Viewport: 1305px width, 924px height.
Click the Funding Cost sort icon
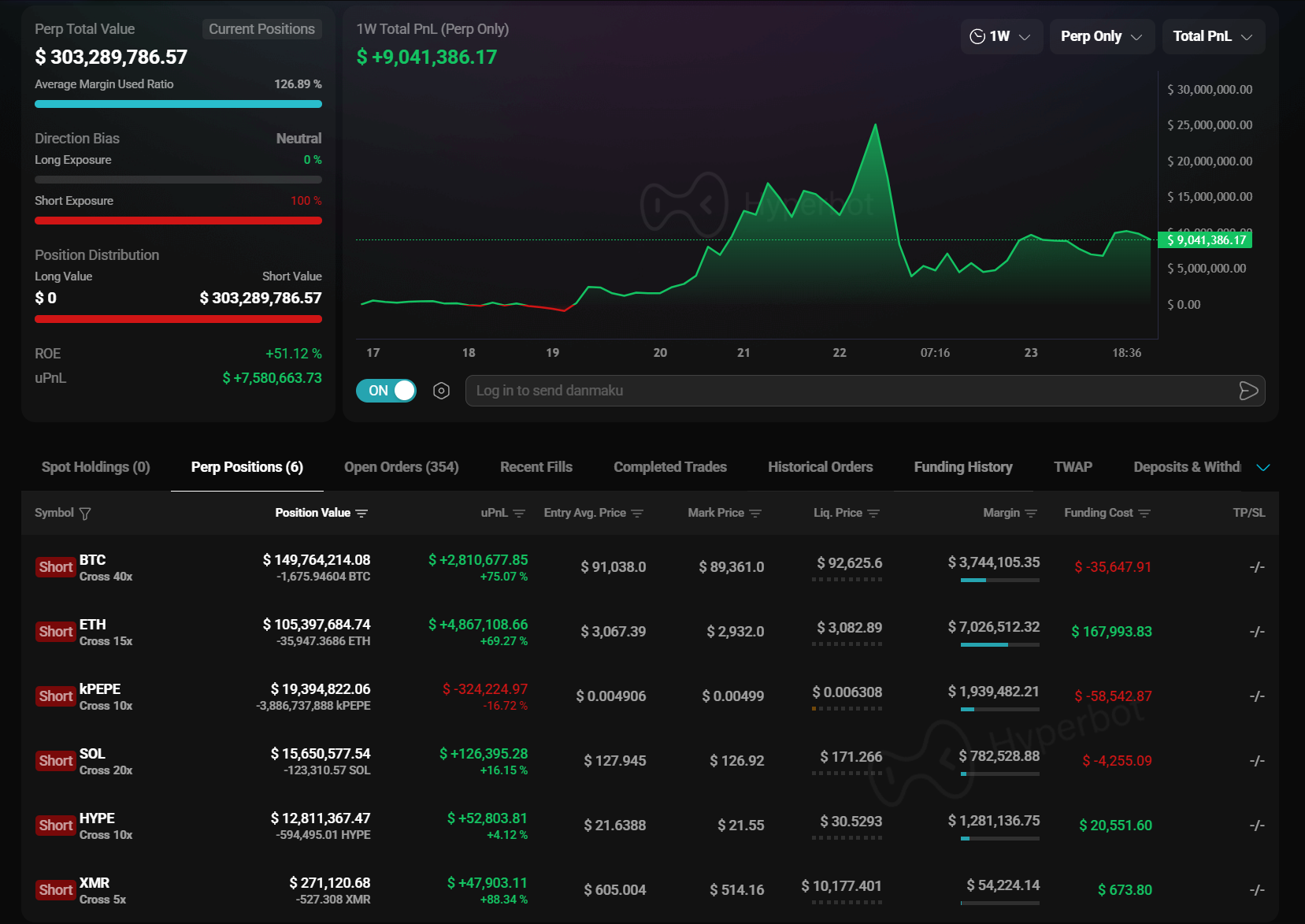pos(1144,514)
